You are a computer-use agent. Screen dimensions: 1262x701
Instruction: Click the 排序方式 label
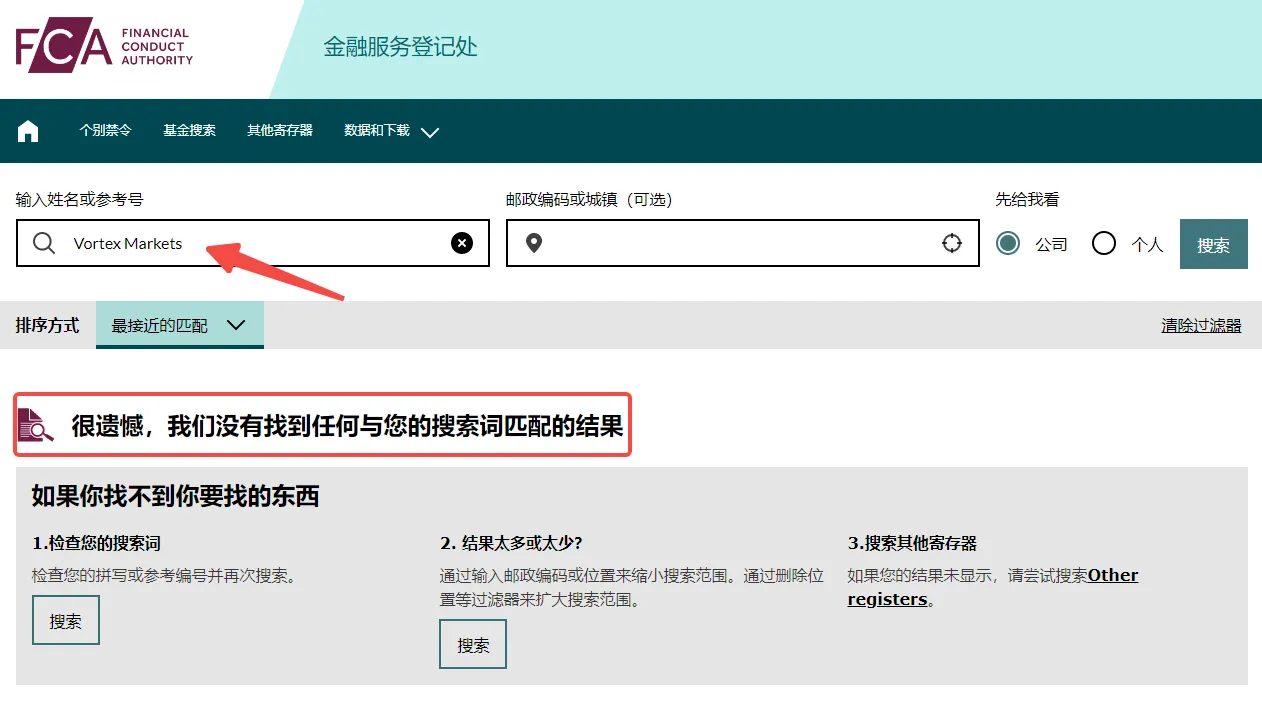click(x=47, y=325)
